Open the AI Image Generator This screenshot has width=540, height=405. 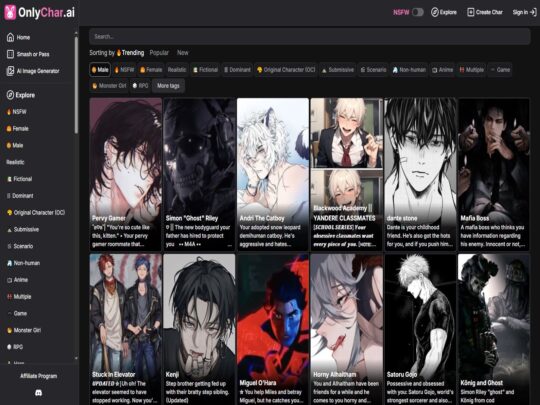pos(33,71)
